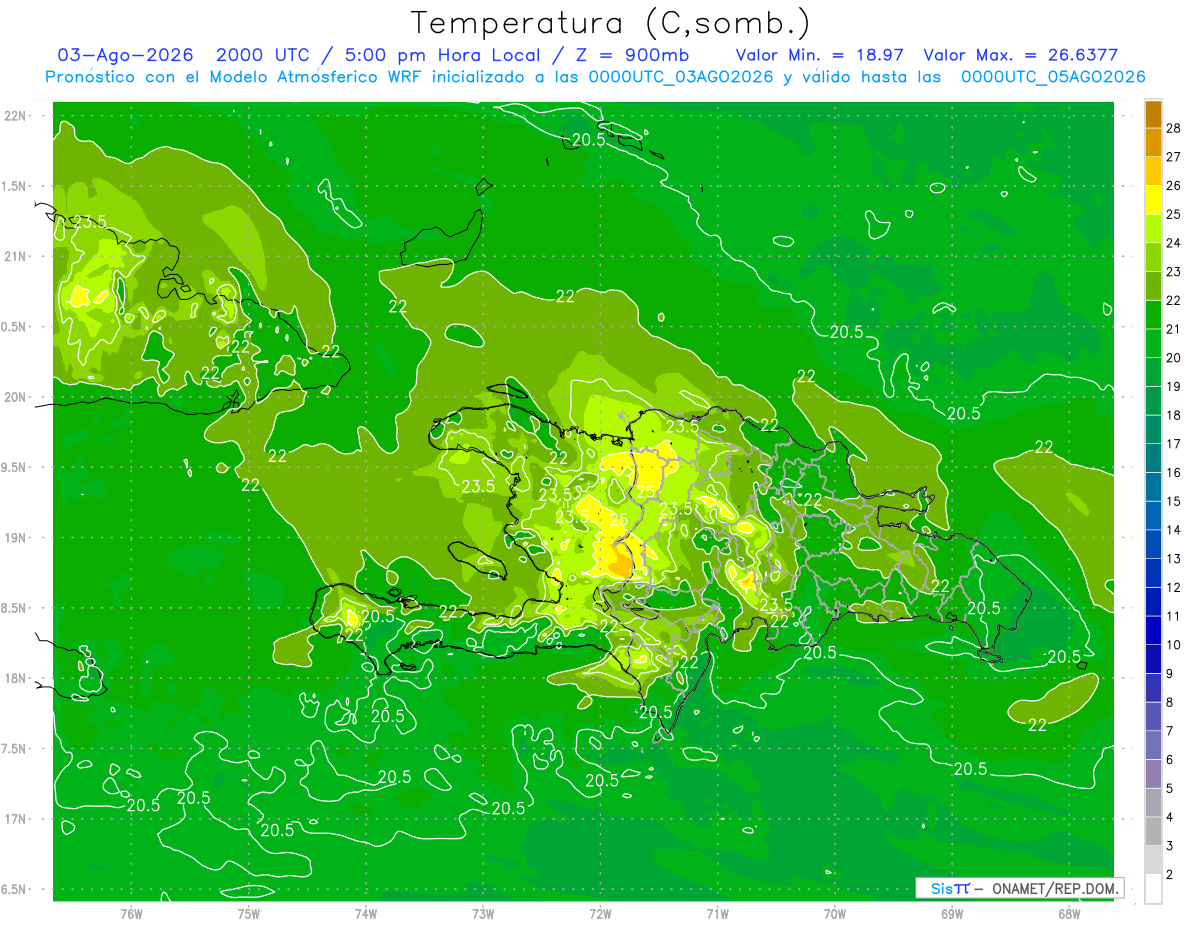
Task: Click the legend color band between 26 and 27
Action: (x=1153, y=170)
